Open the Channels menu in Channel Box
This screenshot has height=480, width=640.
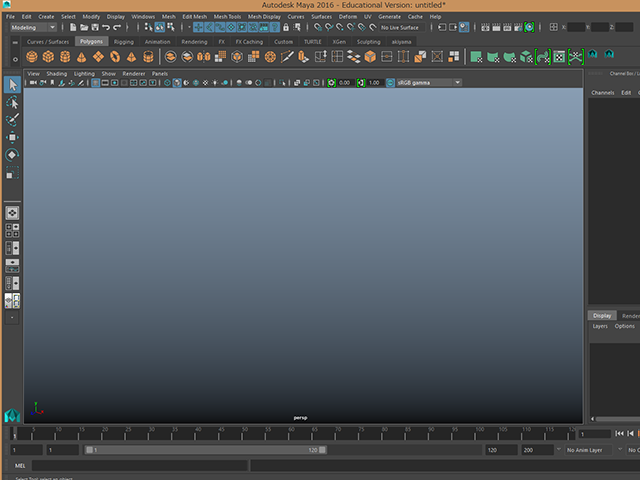(x=602, y=93)
